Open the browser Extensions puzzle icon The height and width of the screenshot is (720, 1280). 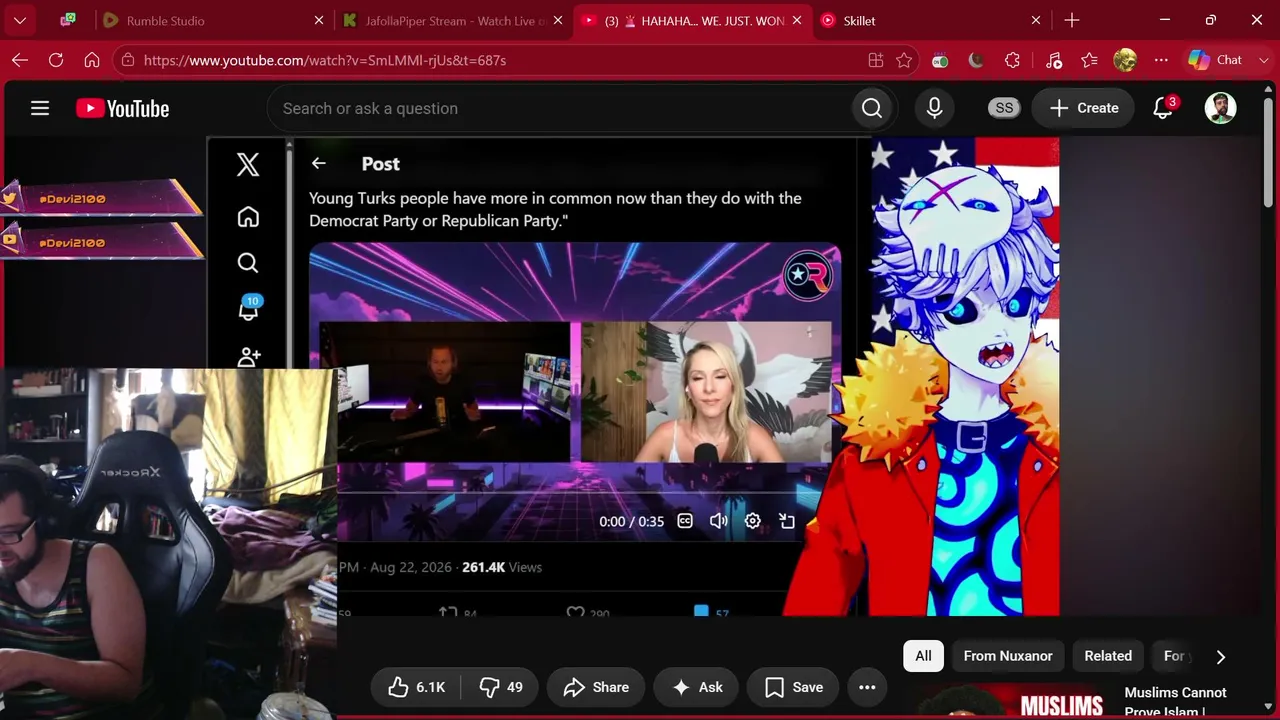[1012, 60]
